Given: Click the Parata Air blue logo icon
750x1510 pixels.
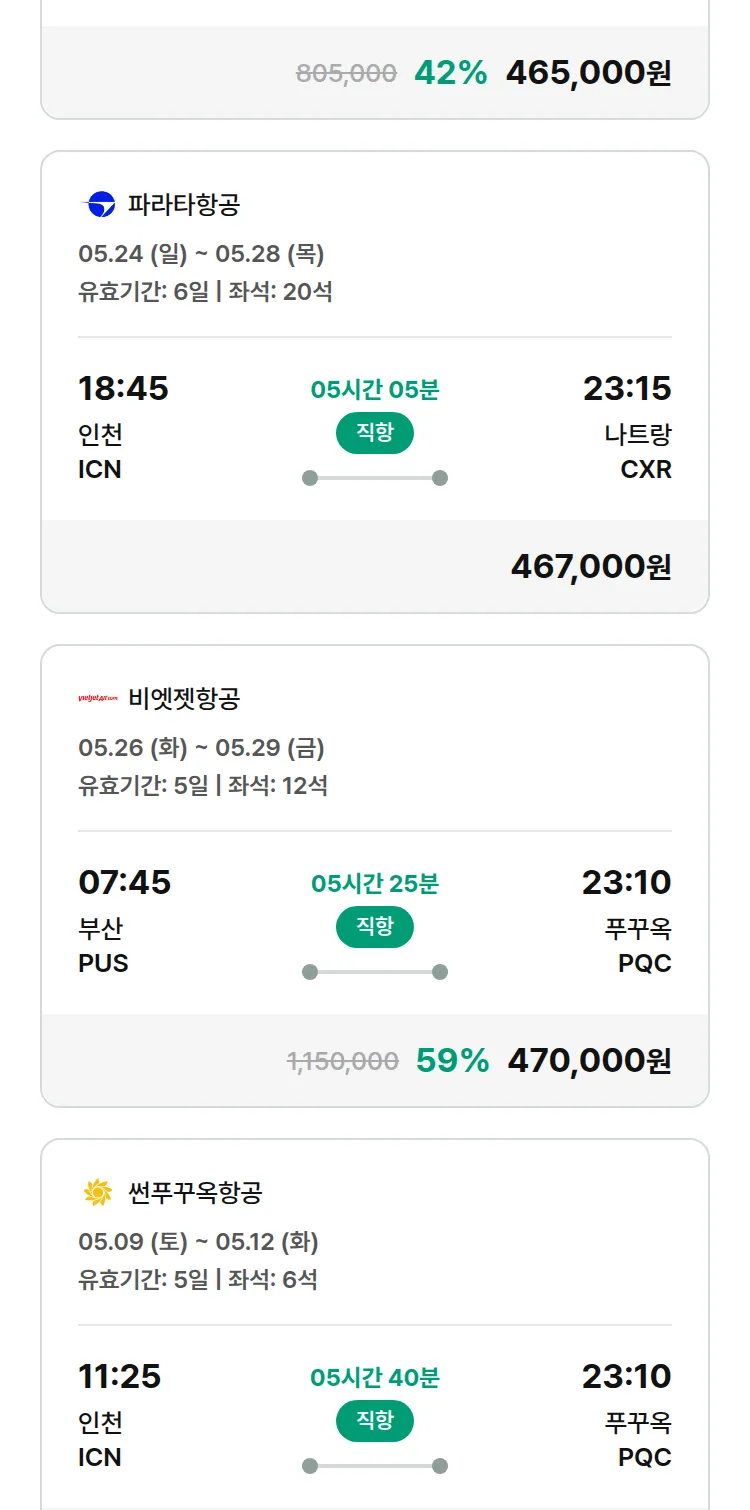Looking at the screenshot, I should [98, 205].
